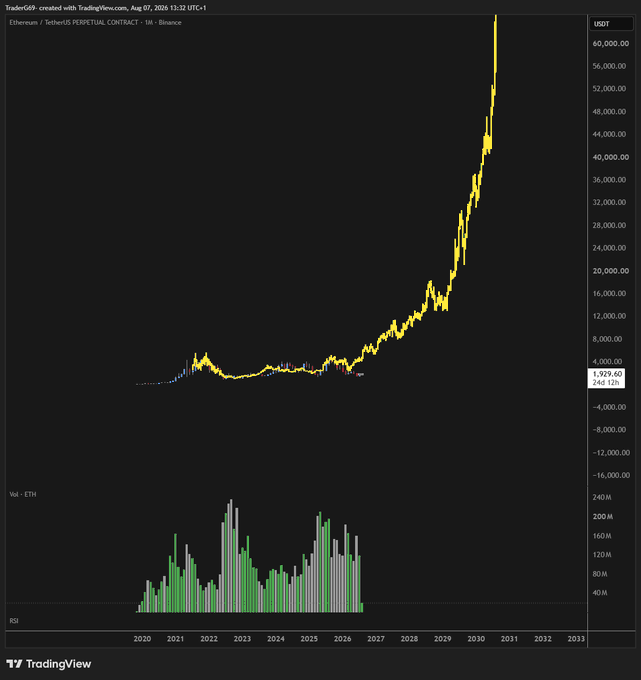Click the negative −4,000.00 price axis label
The height and width of the screenshot is (680, 641).
click(609, 407)
